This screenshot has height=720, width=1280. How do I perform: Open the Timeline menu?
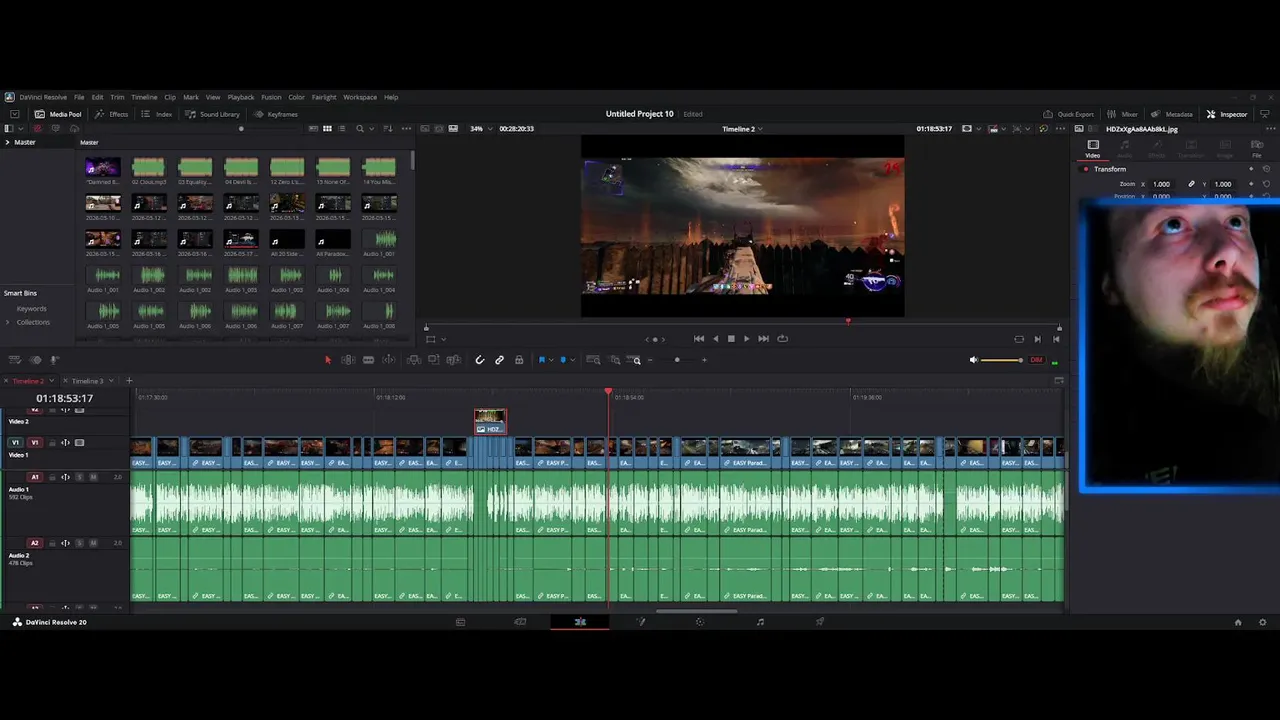point(144,97)
